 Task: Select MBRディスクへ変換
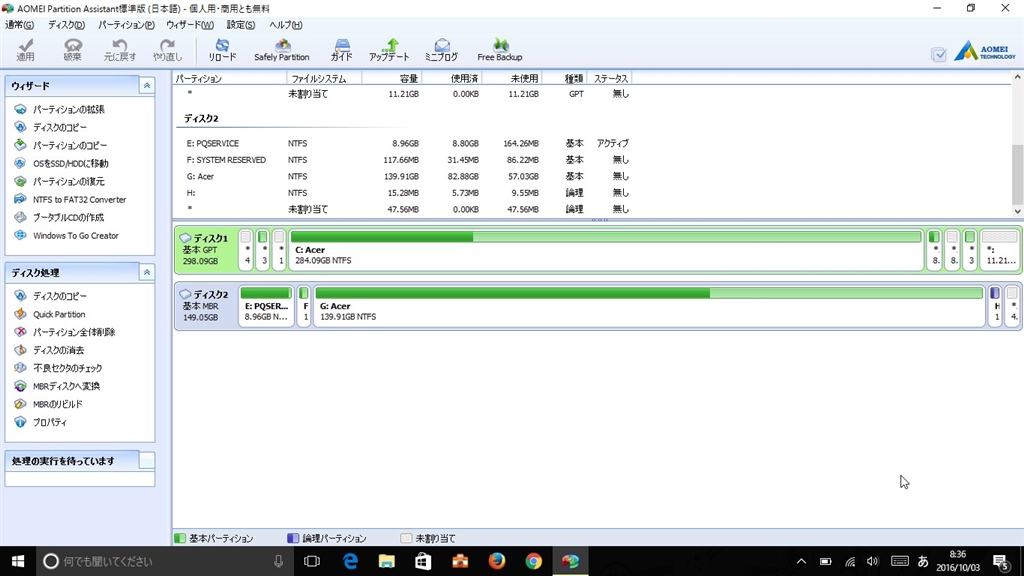(x=66, y=386)
